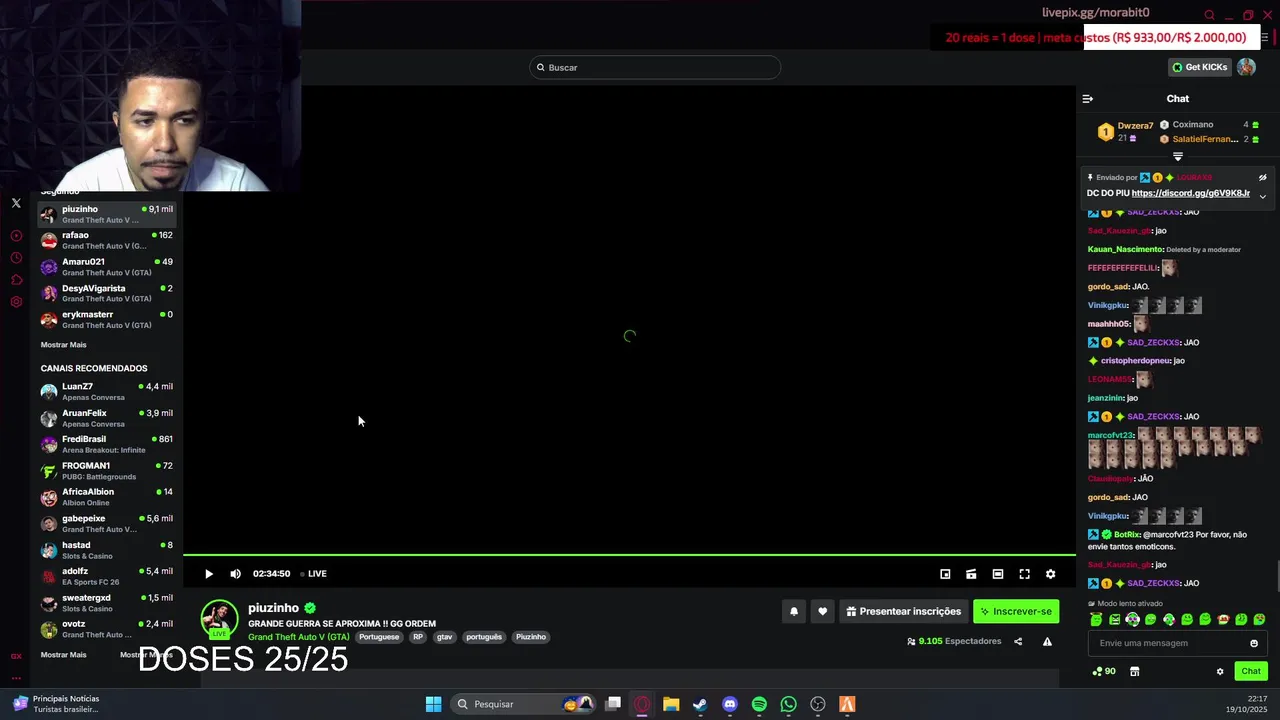The height and width of the screenshot is (720, 1280).
Task: Click the Portuguese language tag
Action: tap(379, 637)
